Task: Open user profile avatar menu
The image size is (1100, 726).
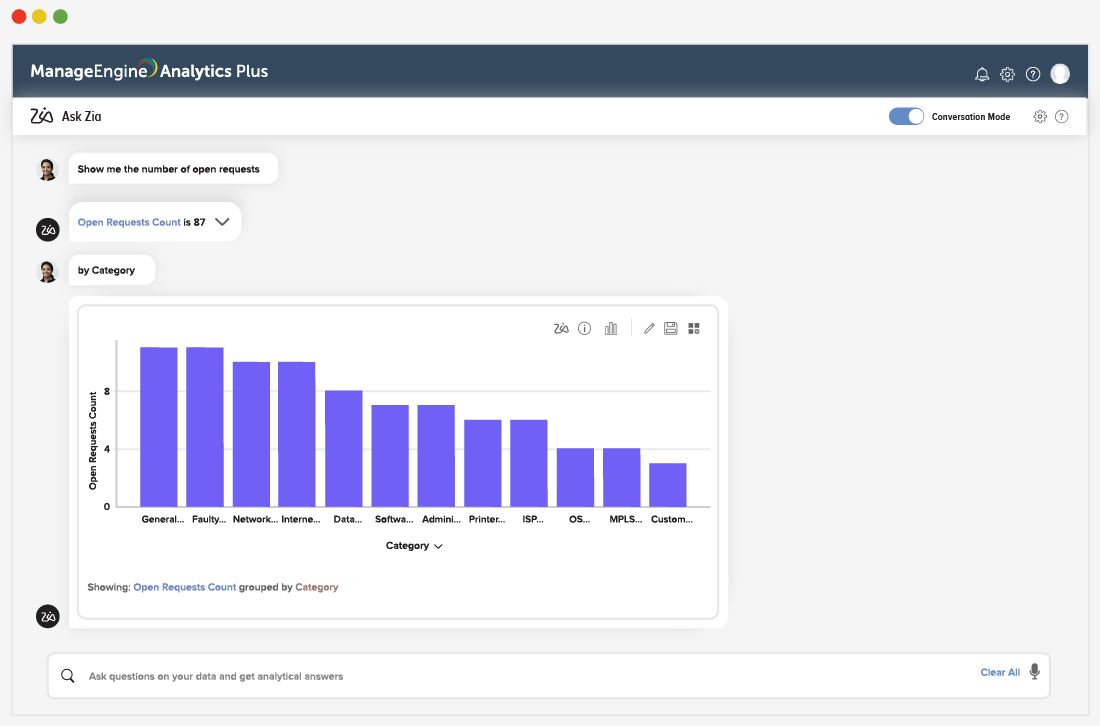Action: (1060, 73)
